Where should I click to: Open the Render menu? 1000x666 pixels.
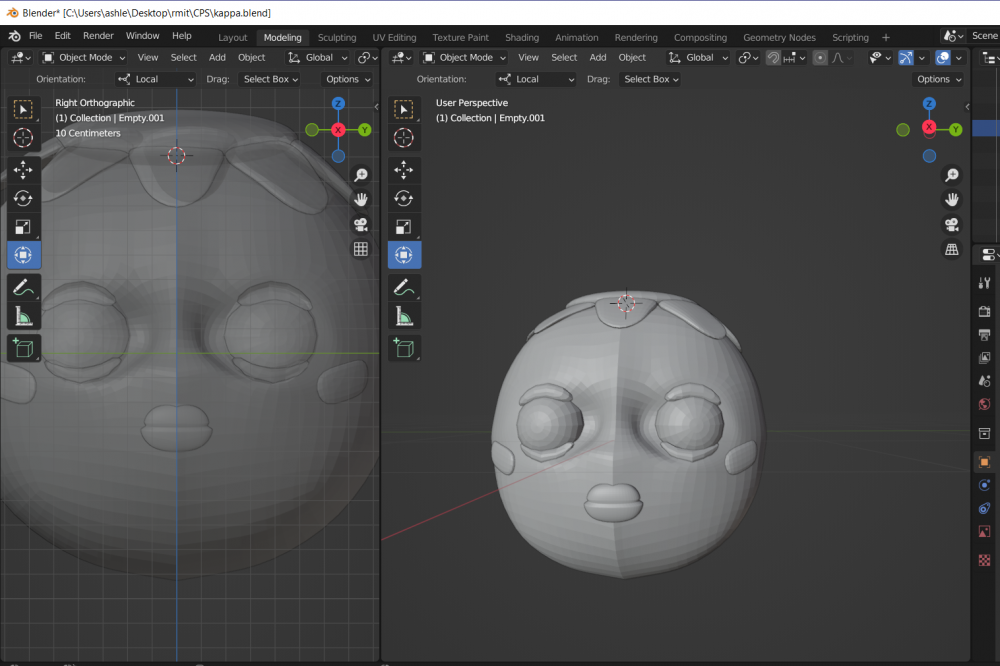tap(97, 36)
